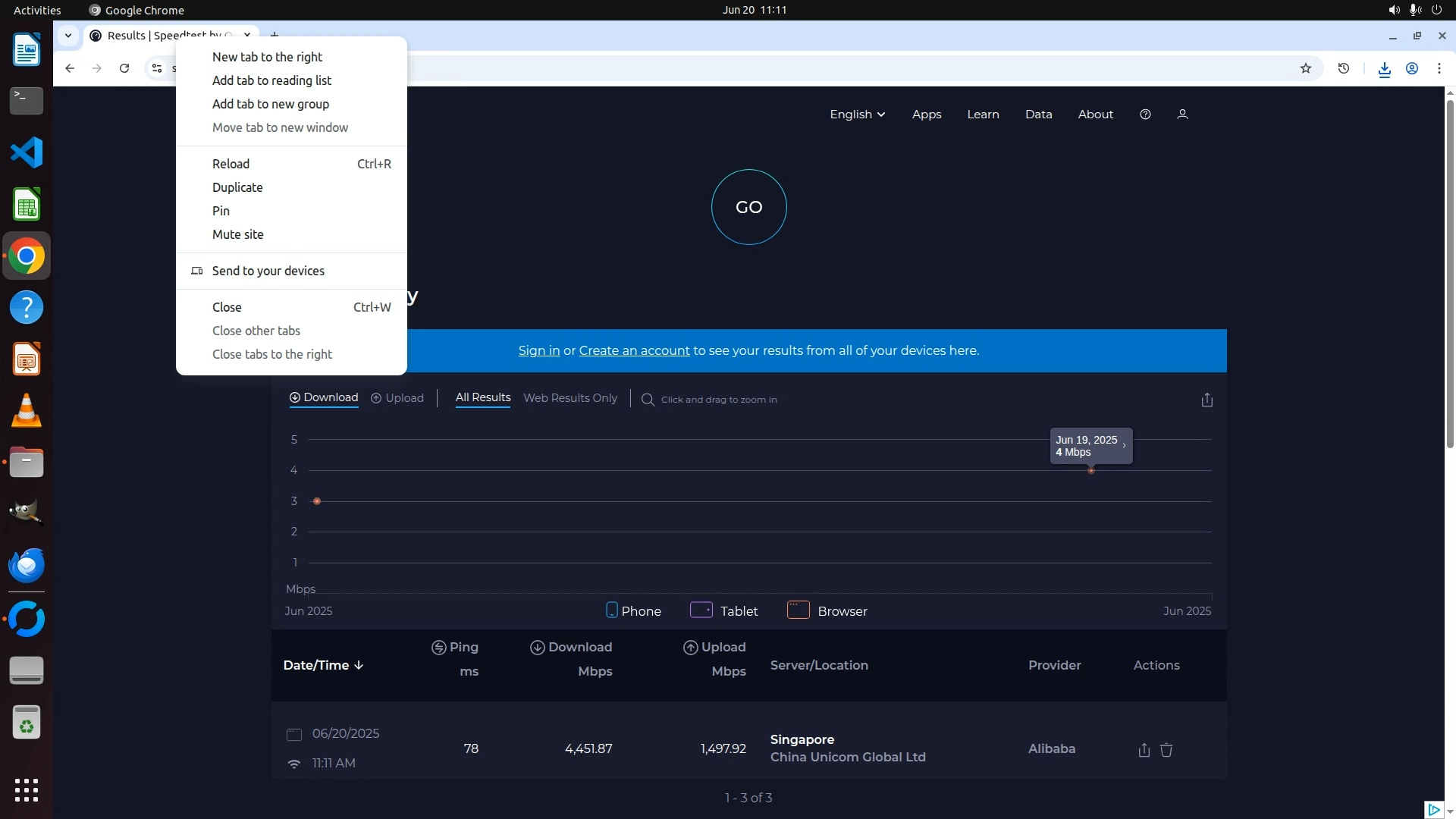Viewport: 1456px width, 819px height.
Task: Click the share icon above the chart
Action: 1207,400
